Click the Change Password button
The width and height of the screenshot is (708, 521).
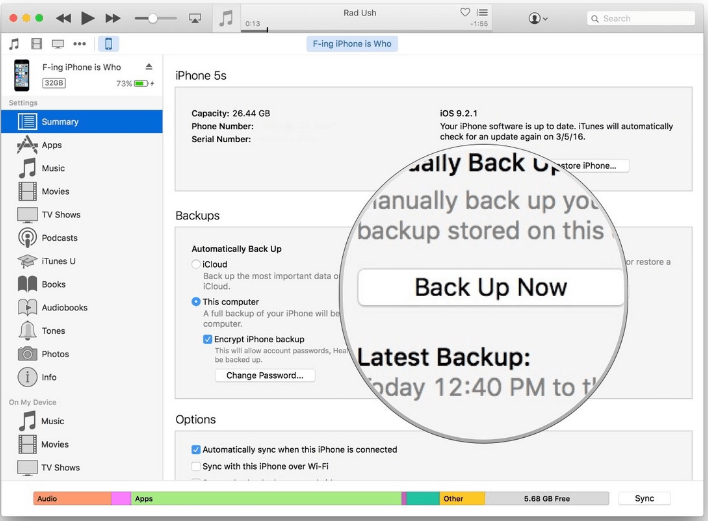point(265,376)
